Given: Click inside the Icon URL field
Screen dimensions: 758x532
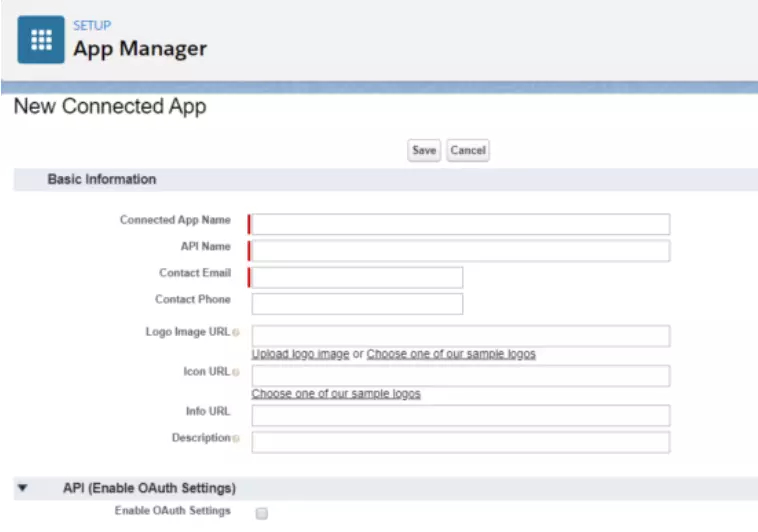Looking at the screenshot, I should point(460,376).
